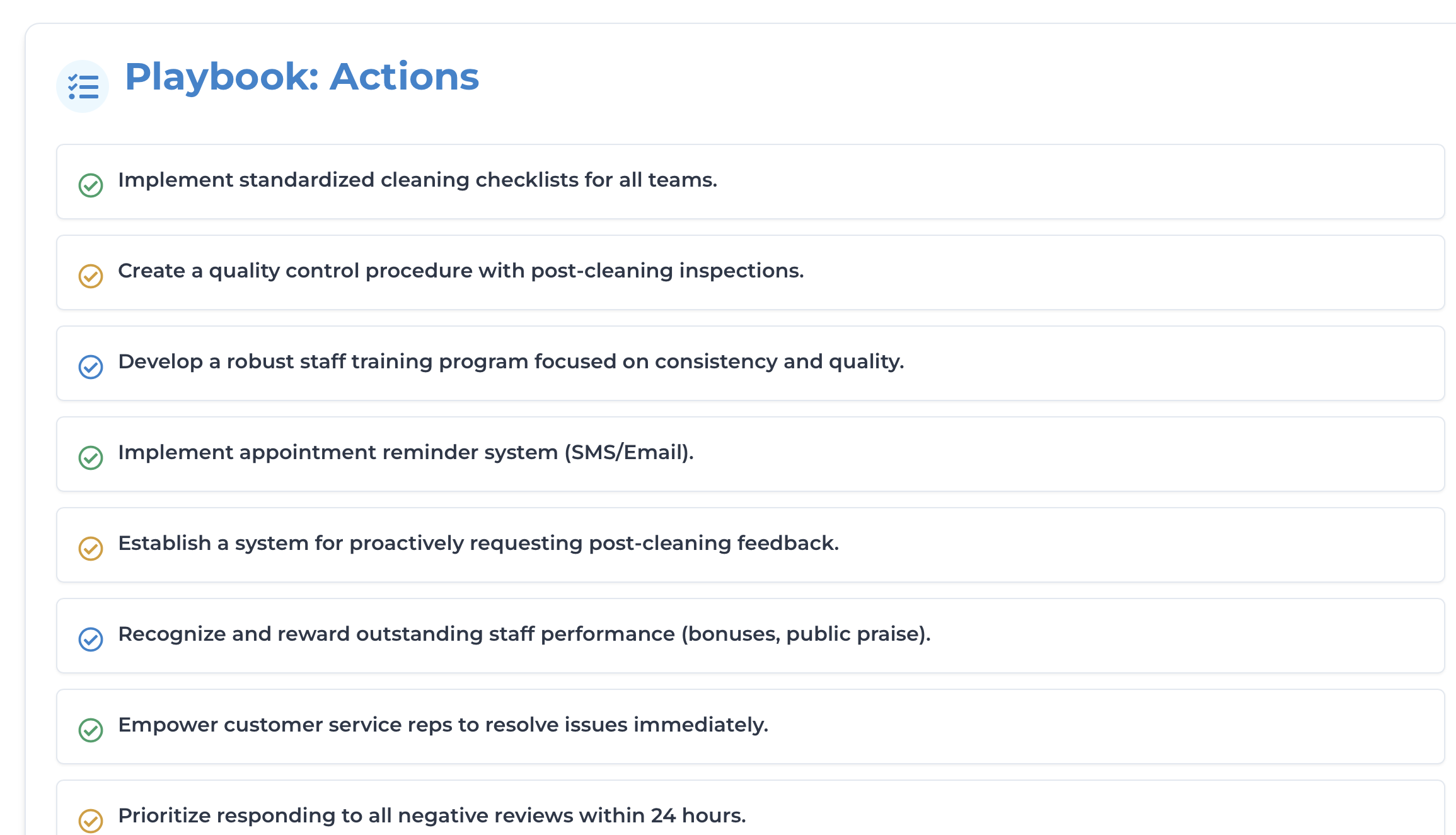Click the word "Actions" in the heading

click(404, 77)
